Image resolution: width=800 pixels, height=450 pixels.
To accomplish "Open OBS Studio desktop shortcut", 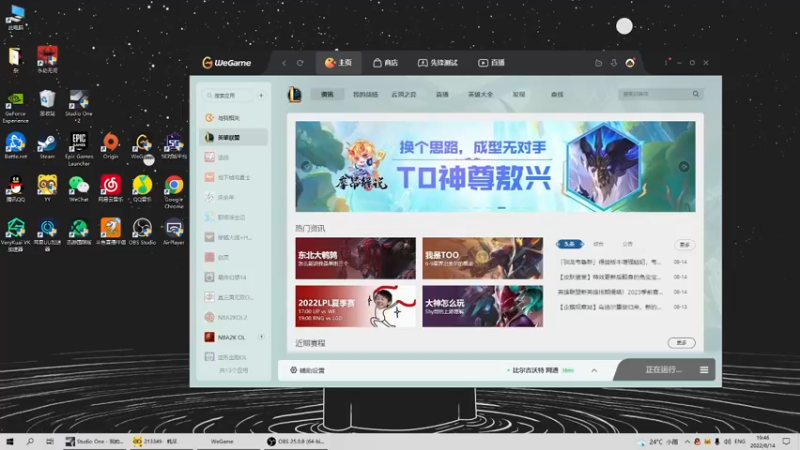I will 142,232.
